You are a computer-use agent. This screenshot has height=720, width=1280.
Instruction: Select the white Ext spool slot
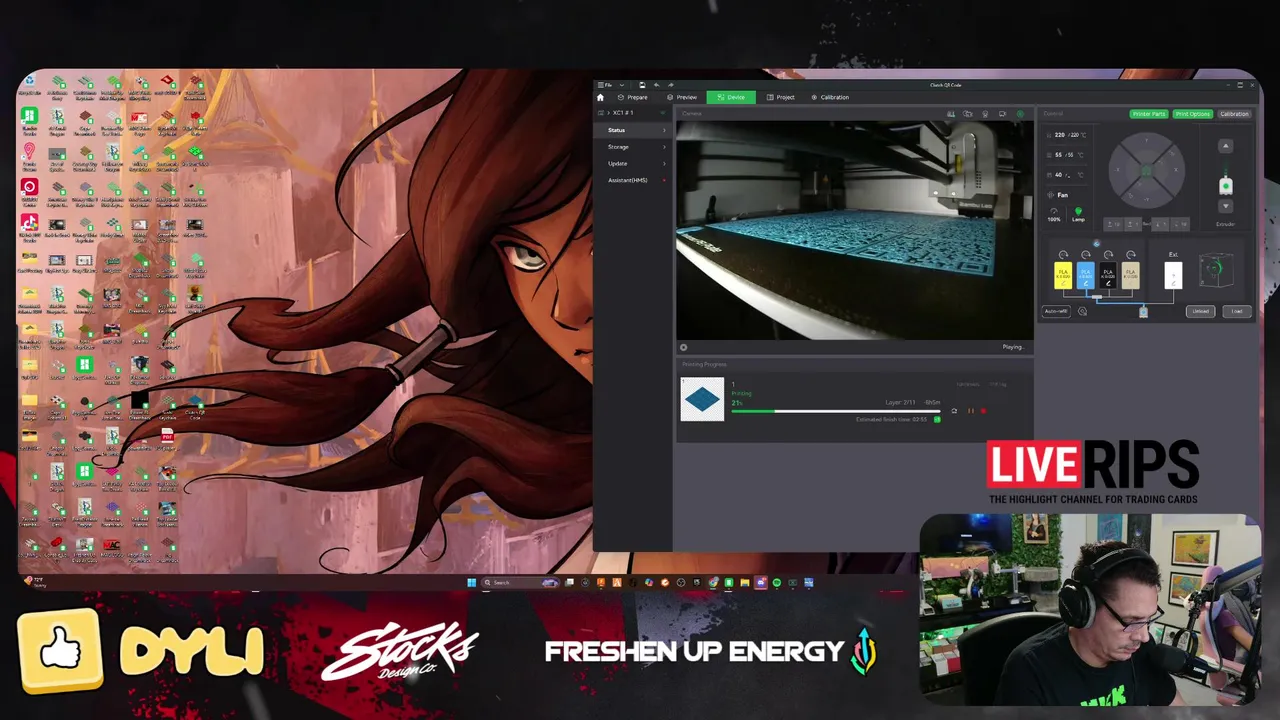click(1173, 275)
